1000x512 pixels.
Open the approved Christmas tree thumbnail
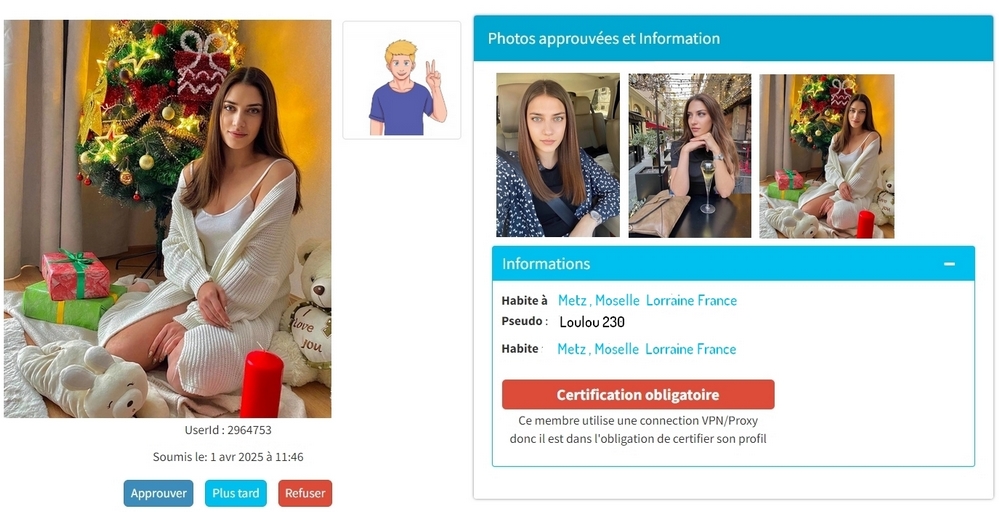click(827, 156)
